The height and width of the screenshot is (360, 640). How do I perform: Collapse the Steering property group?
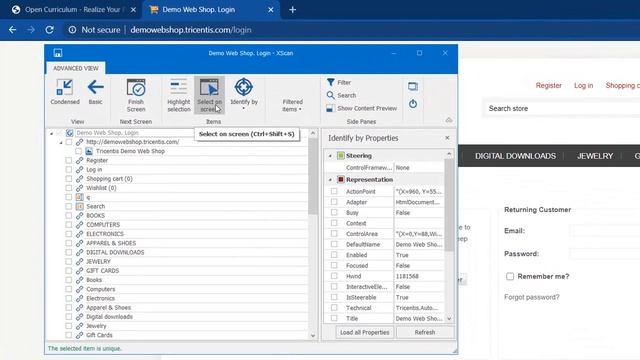click(330, 156)
